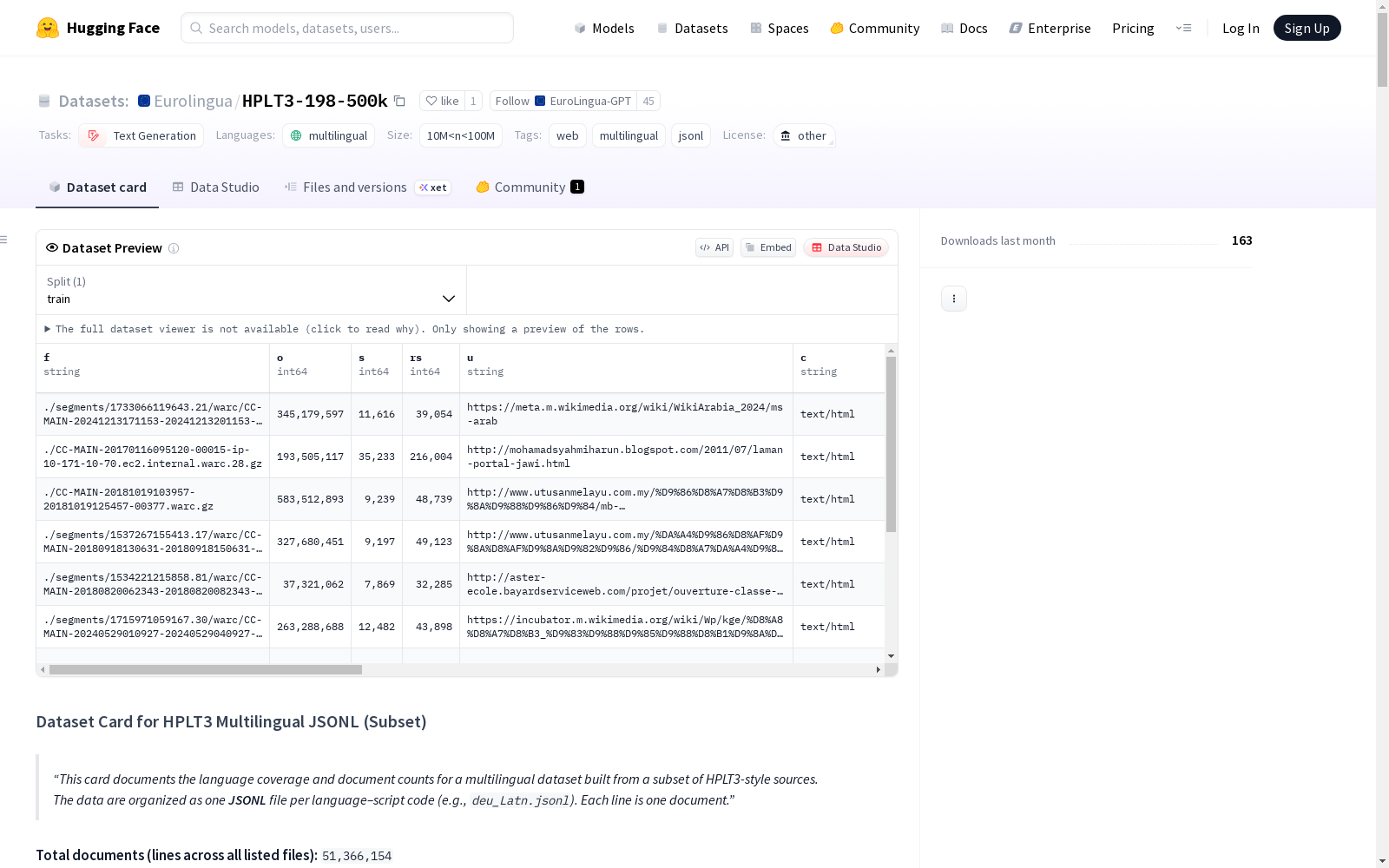Click the HPLT3-198-500k dataset title link
Viewport: 1389px width, 868px height.
click(314, 101)
